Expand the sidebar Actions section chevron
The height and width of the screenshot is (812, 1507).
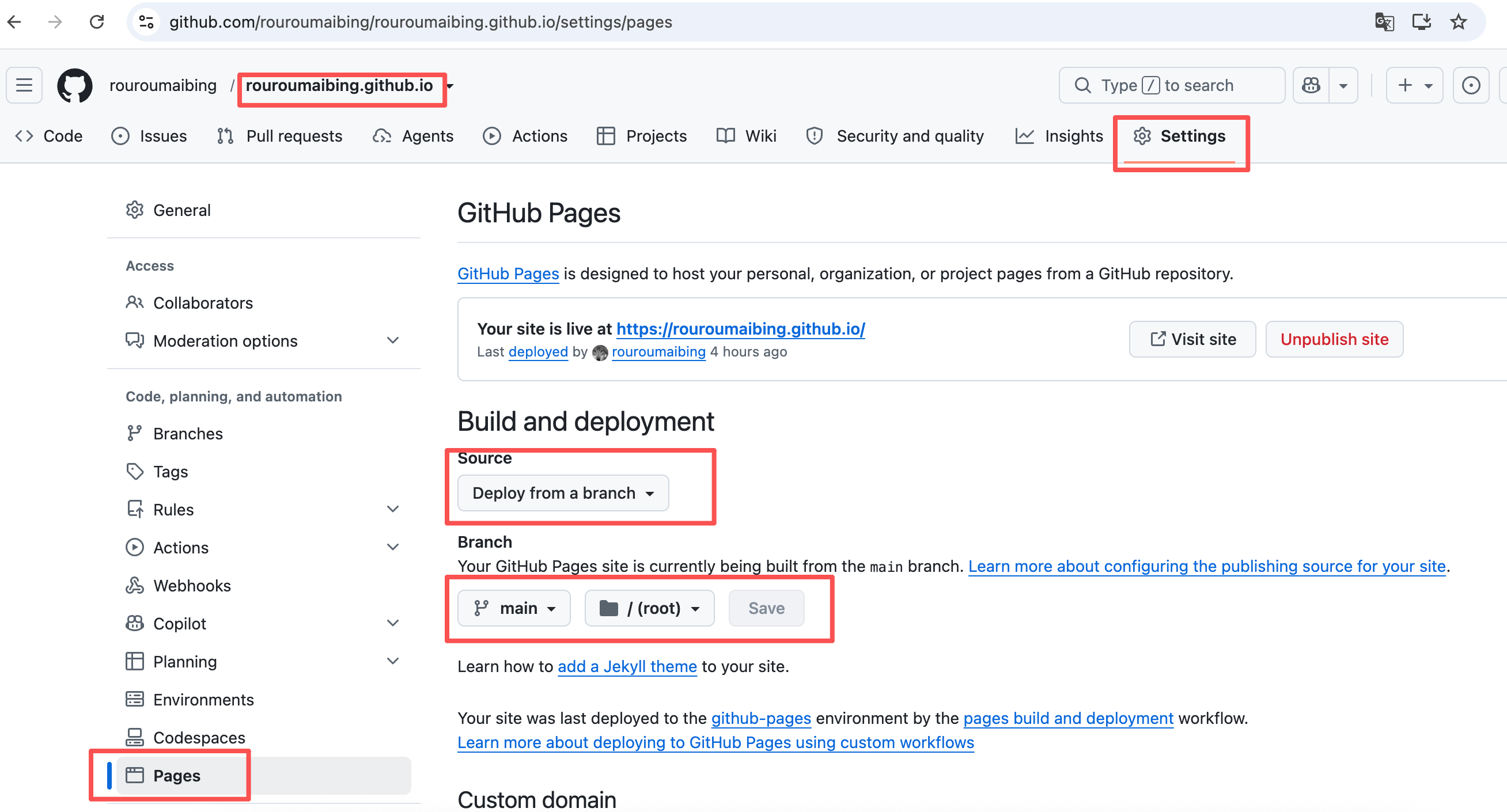(x=393, y=548)
